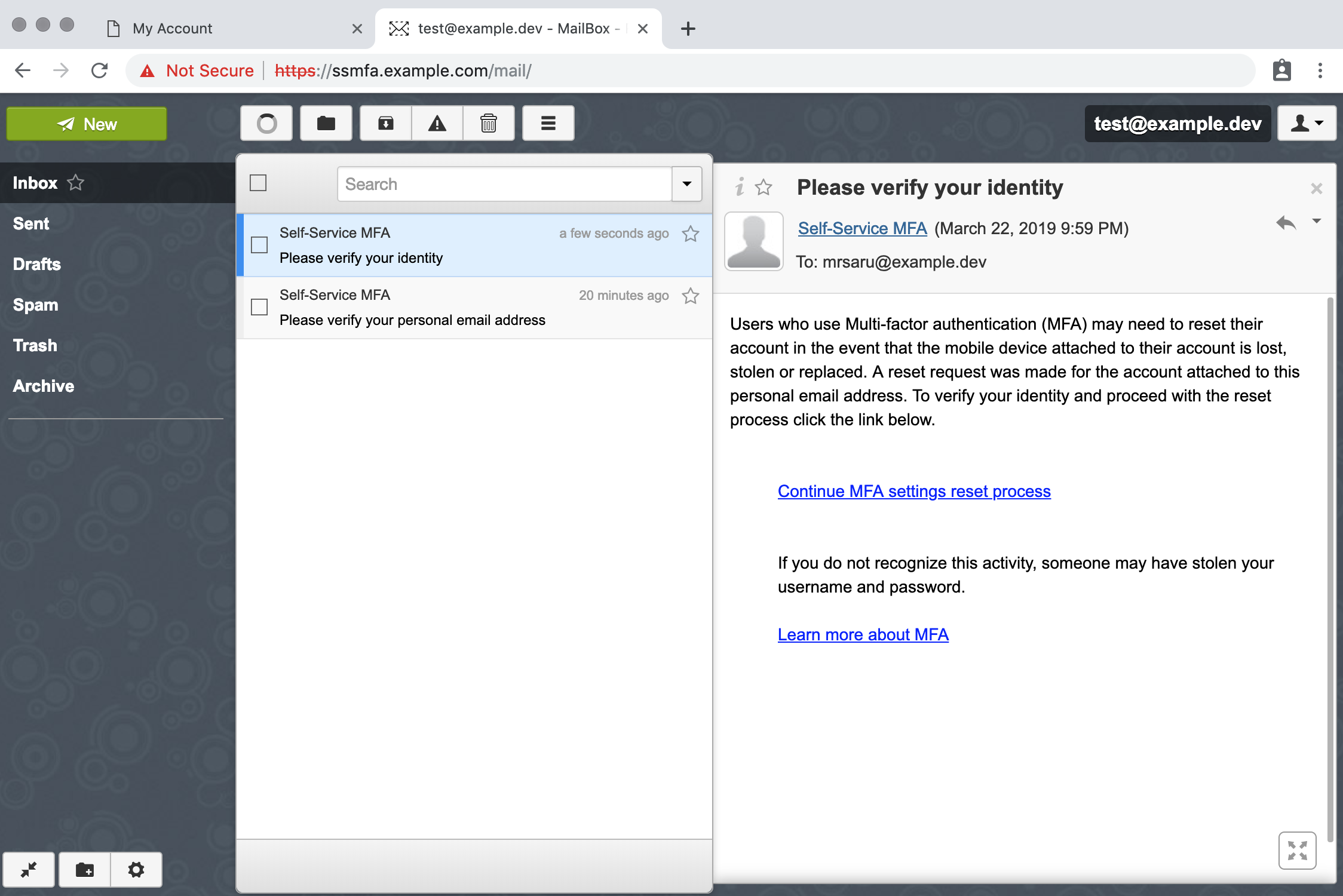
Task: Click into the Search input field
Action: (x=505, y=184)
